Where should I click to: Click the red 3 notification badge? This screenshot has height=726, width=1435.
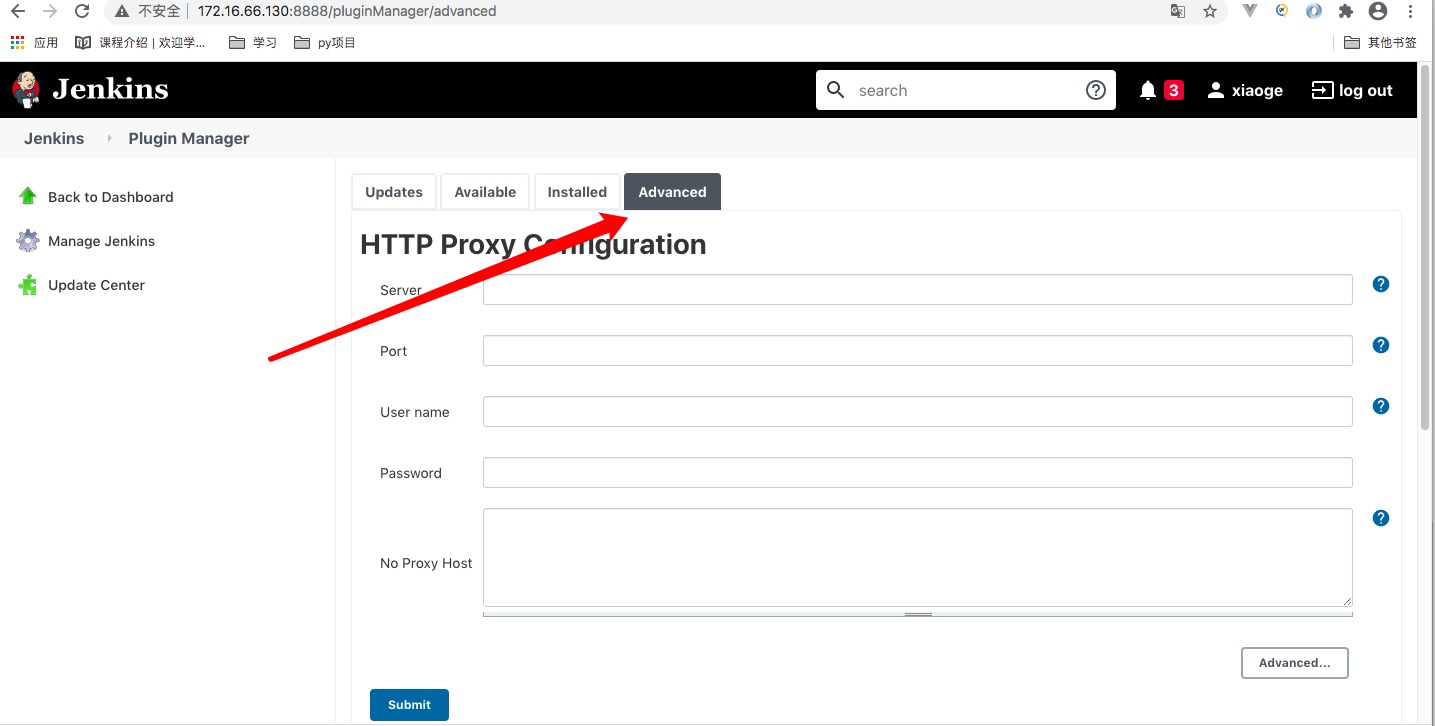point(1174,90)
